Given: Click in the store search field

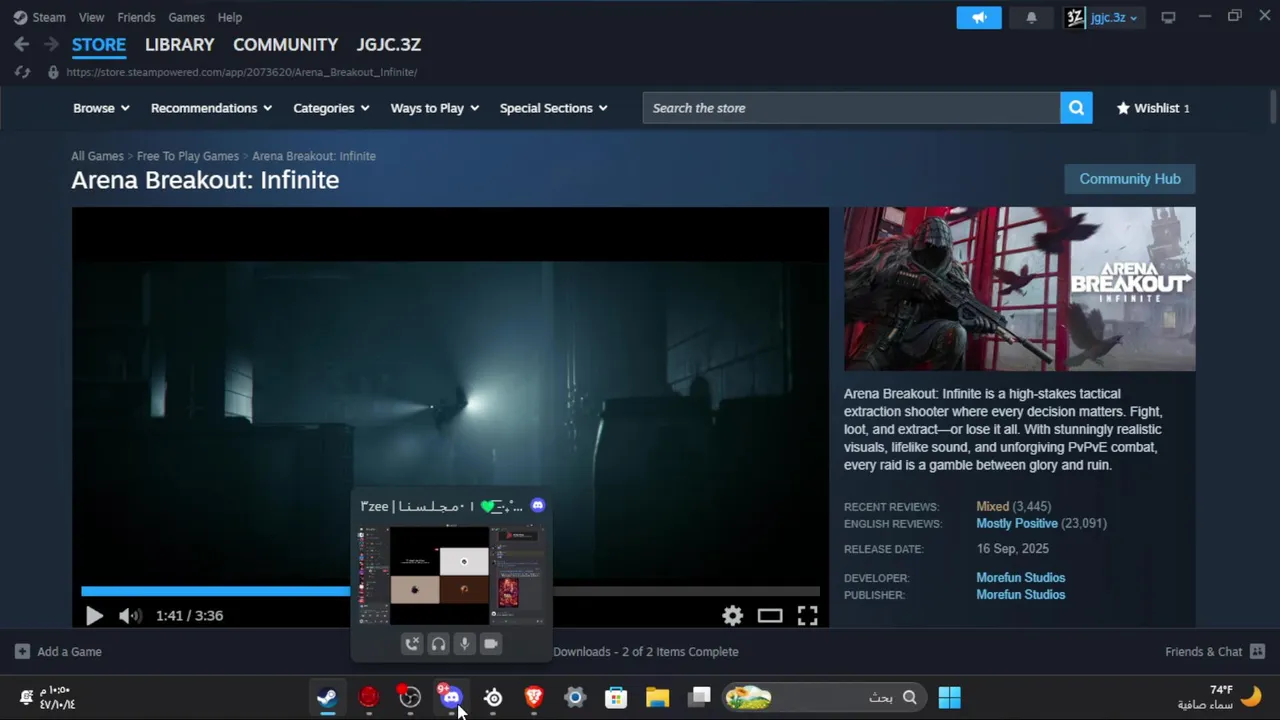Looking at the screenshot, I should [851, 108].
